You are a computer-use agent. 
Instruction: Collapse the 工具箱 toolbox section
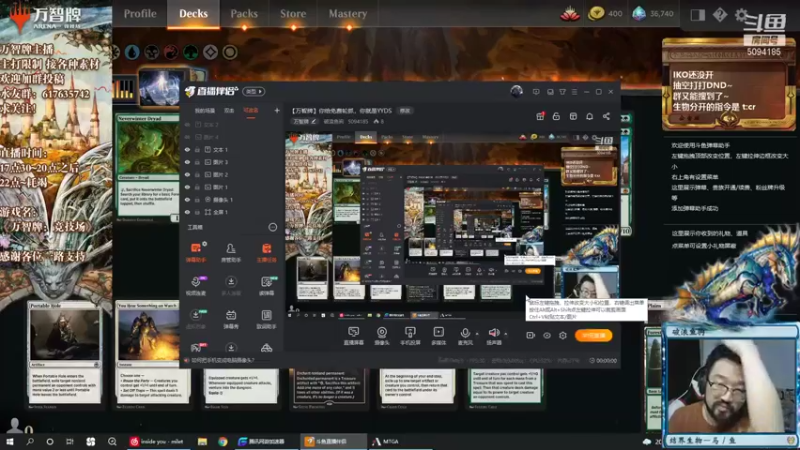[272, 227]
